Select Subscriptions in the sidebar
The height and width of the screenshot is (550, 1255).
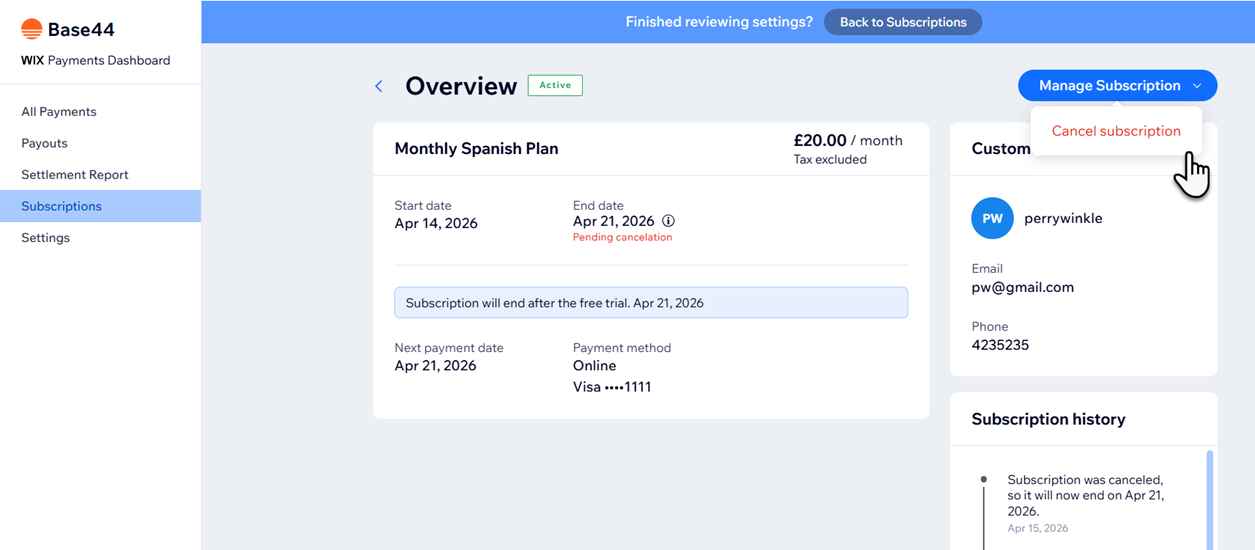[x=62, y=206]
